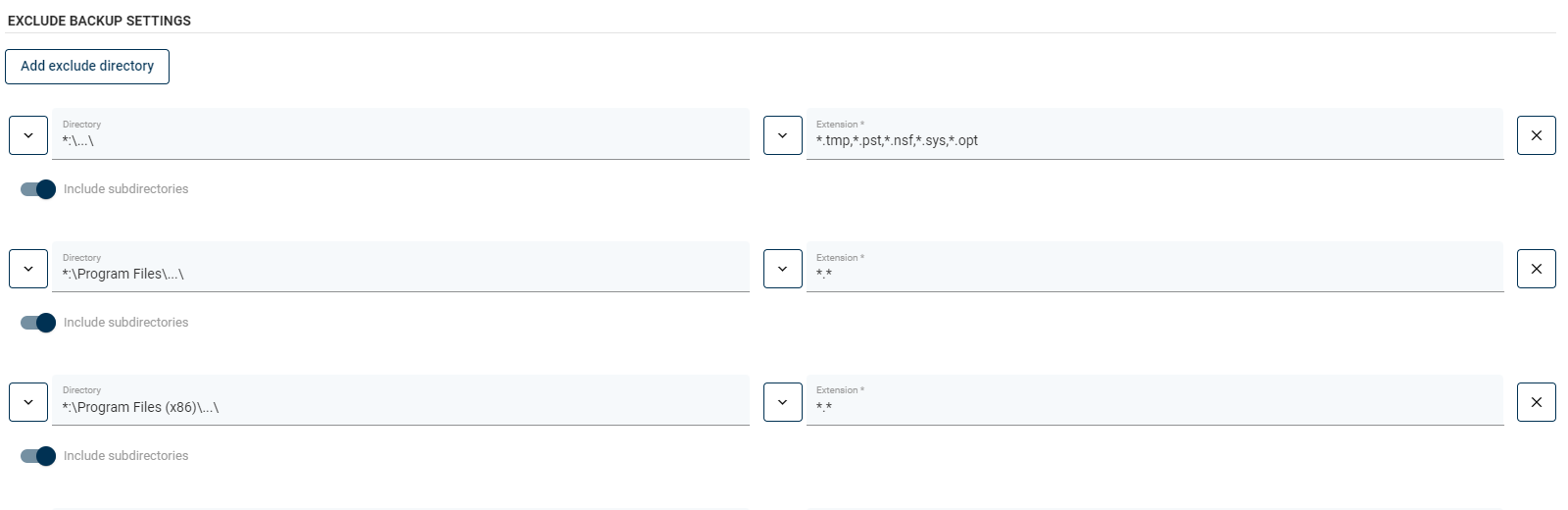Remove the Program Files (x86) exclusion row
1568x510 pixels.
pyautogui.click(x=1536, y=402)
